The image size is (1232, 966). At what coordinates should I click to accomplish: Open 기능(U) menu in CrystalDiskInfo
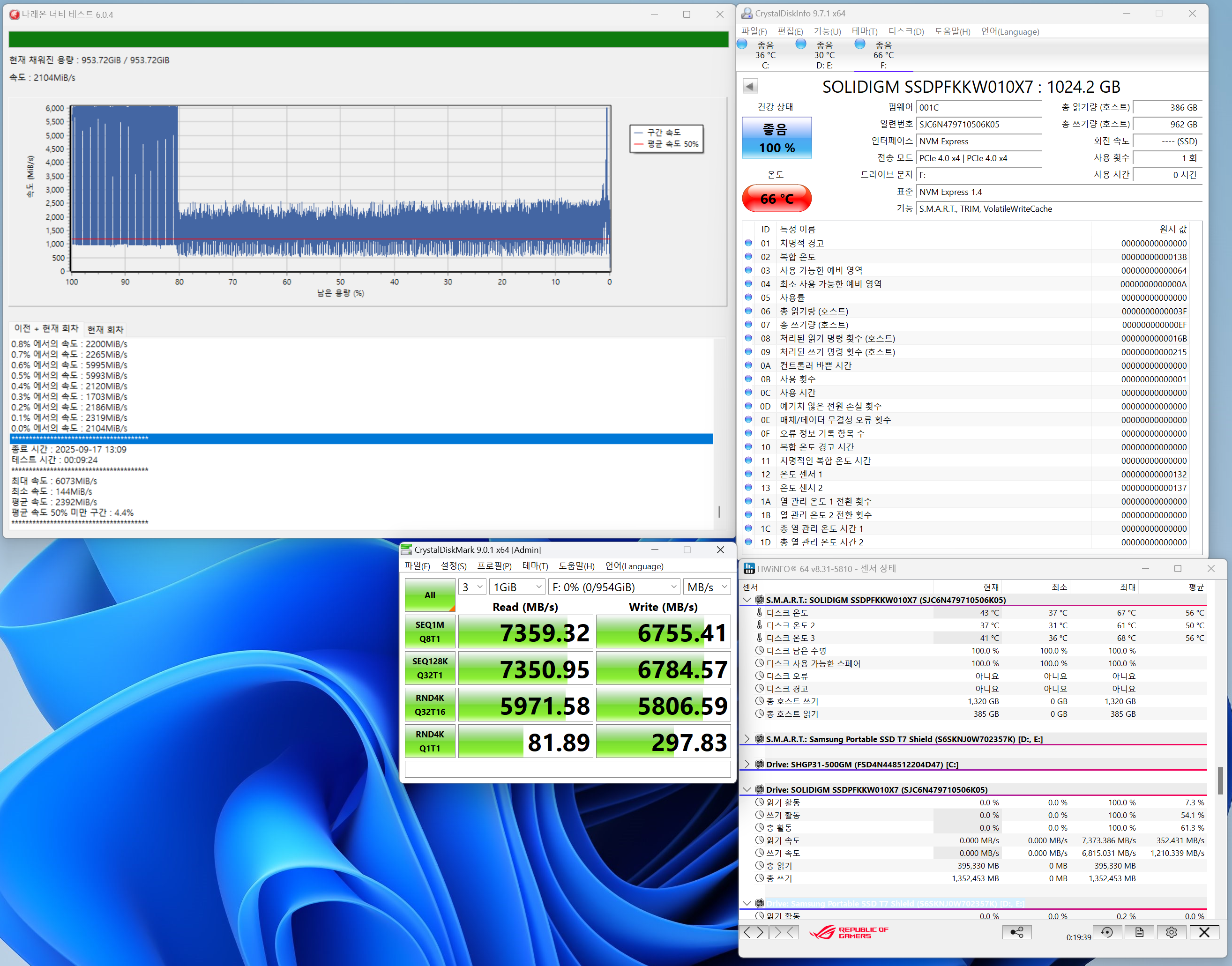[827, 32]
